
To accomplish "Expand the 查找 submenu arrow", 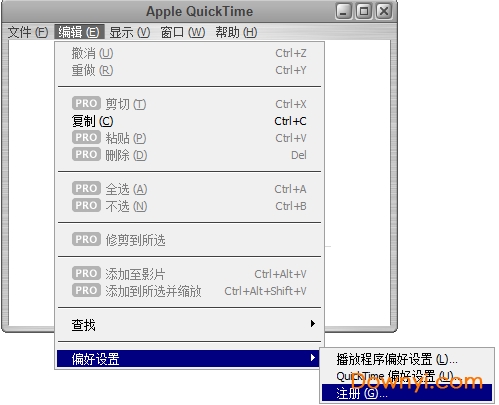I will [313, 323].
